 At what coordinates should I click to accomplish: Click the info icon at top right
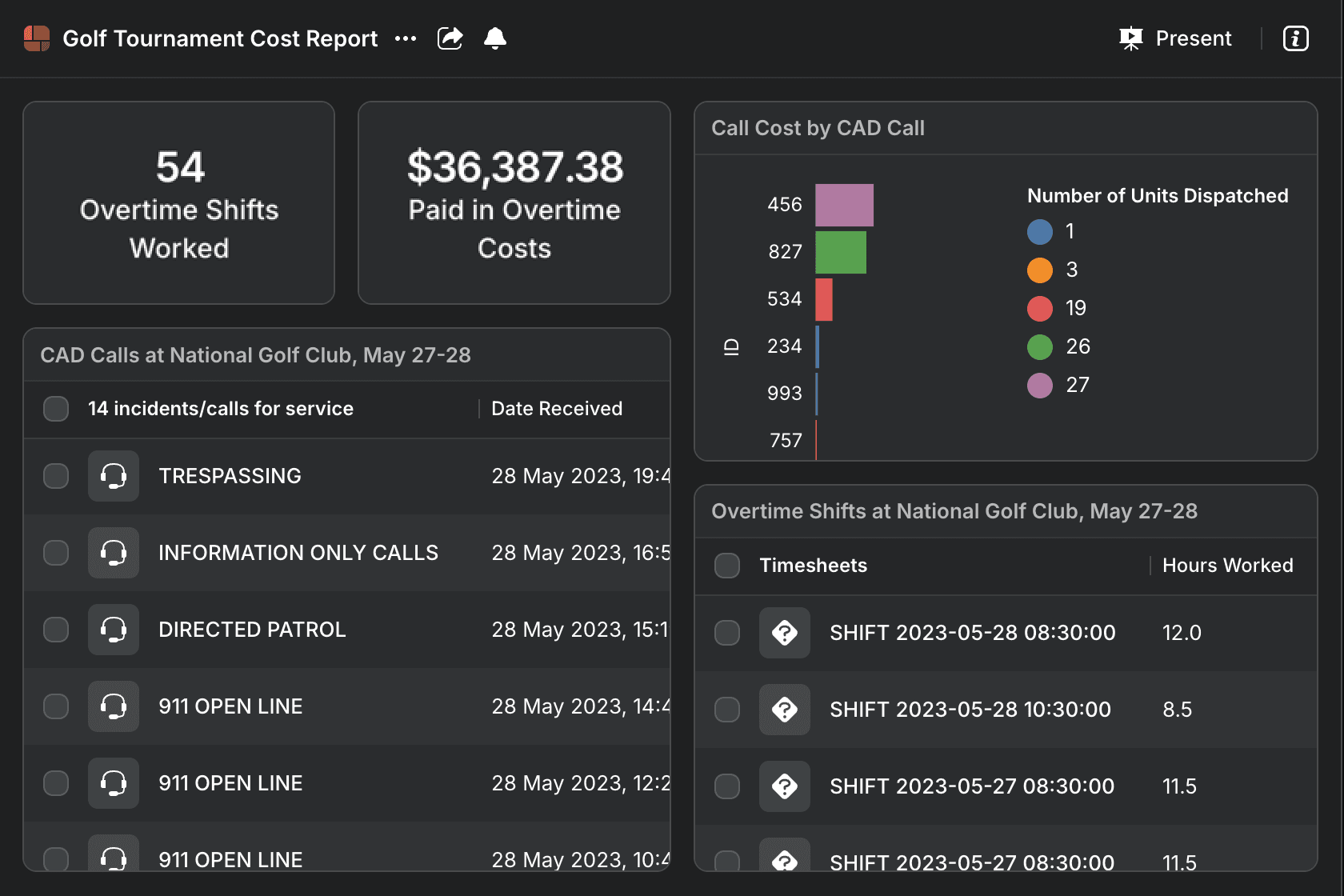click(x=1295, y=38)
